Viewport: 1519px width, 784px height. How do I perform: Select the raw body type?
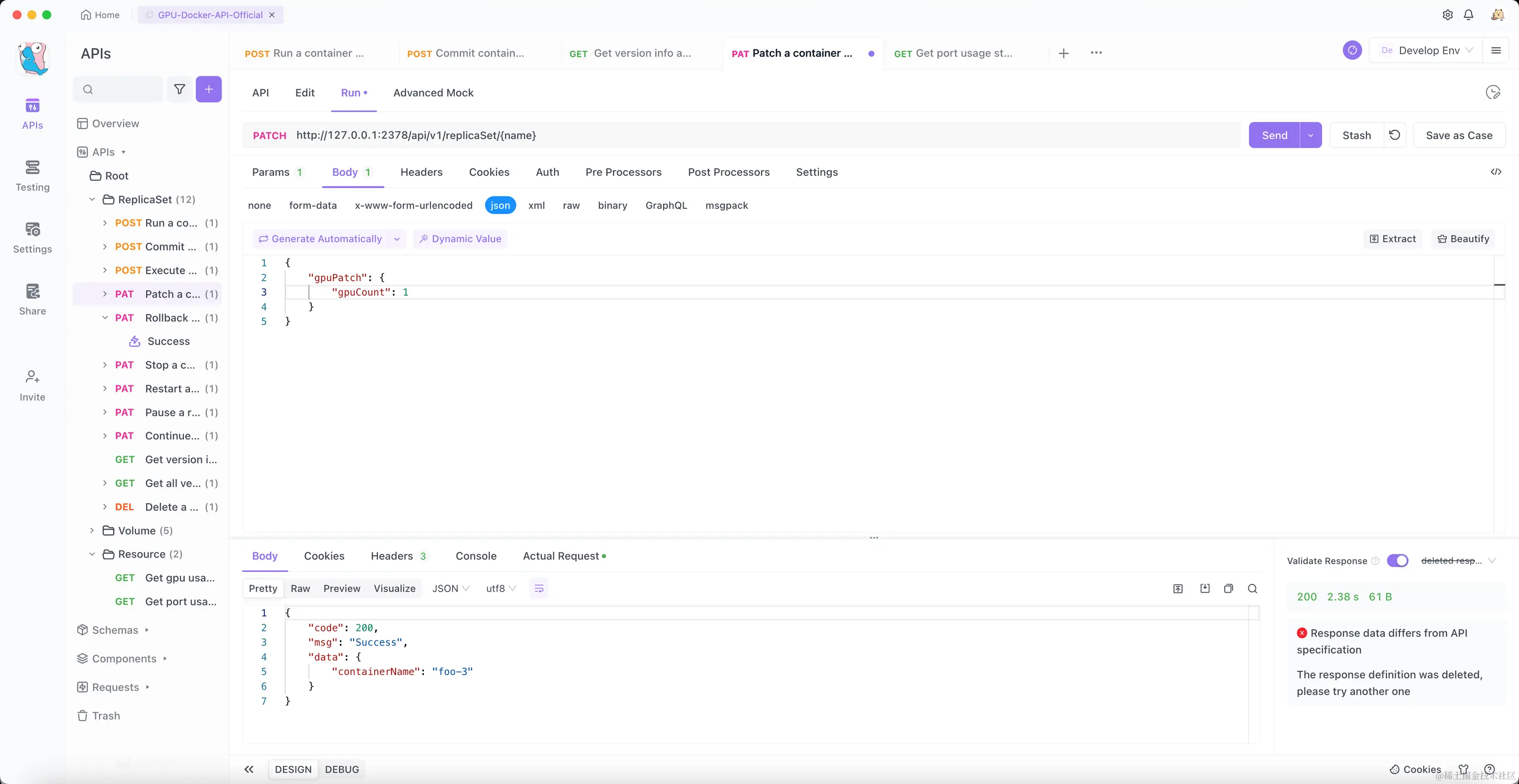[571, 205]
